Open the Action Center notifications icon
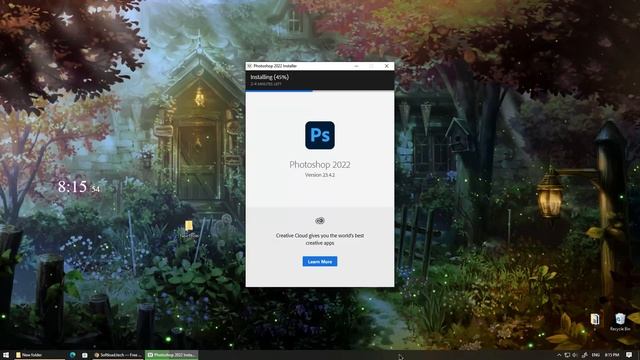Screen dimensions: 640x360 [x=629, y=355]
